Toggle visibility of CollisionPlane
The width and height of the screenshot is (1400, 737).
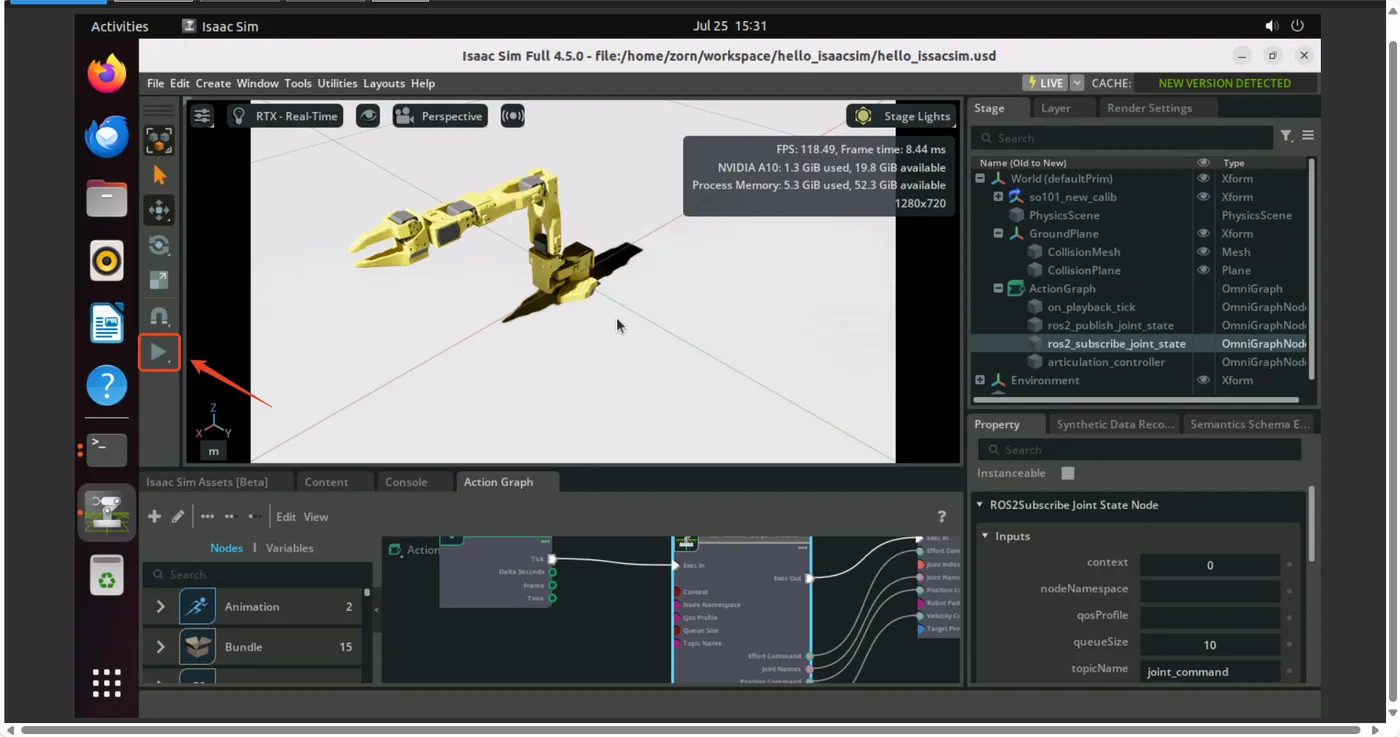1203,270
